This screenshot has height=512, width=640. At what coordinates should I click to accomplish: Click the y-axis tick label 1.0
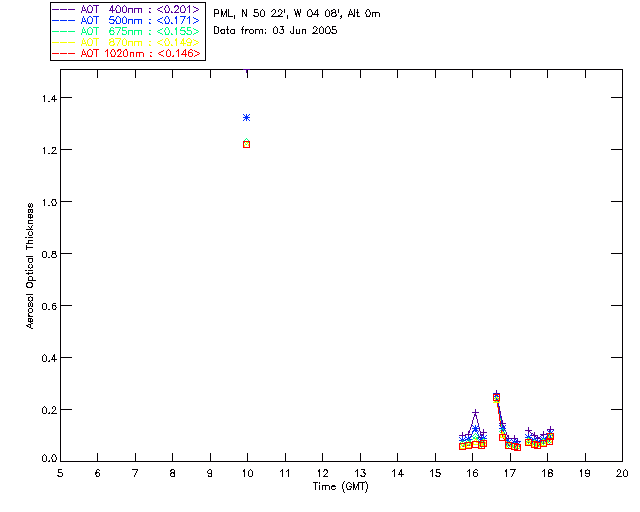coord(49,202)
